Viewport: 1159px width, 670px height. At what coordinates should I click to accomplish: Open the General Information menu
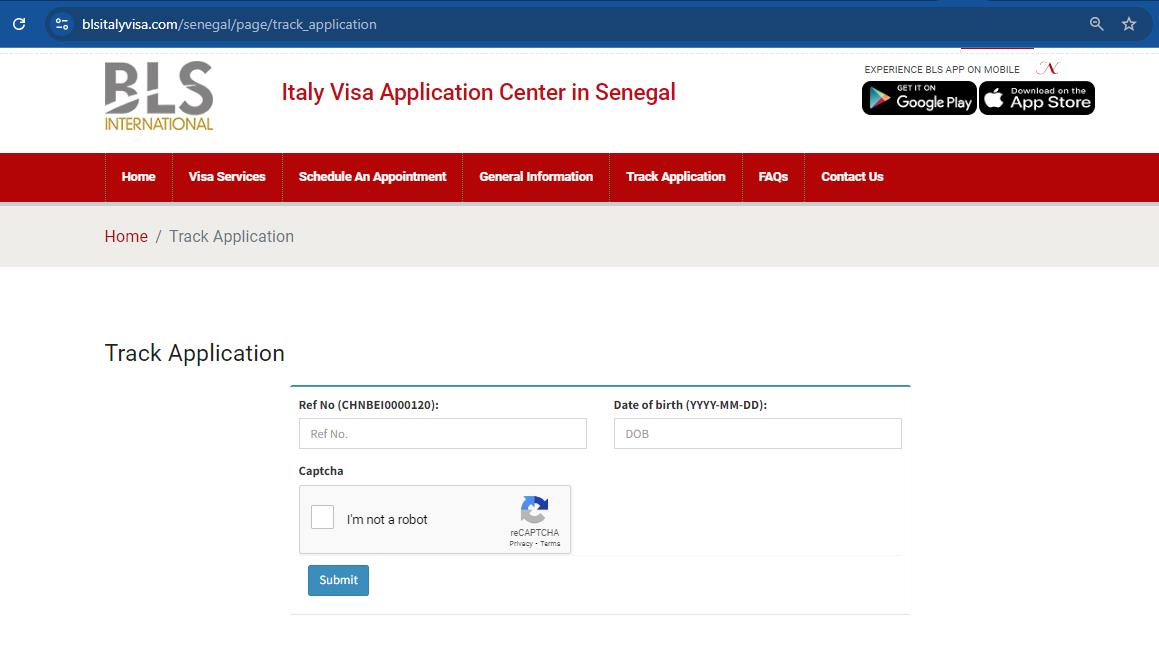tap(535, 177)
